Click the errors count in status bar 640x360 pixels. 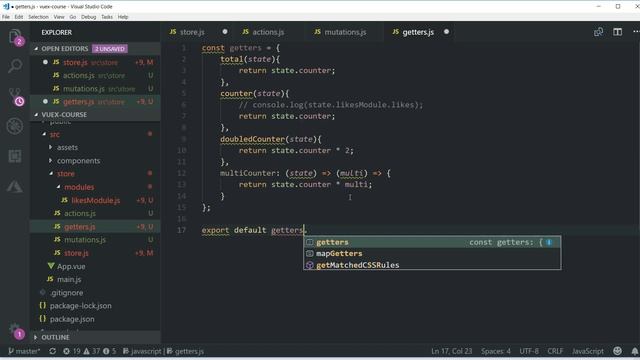(72, 351)
